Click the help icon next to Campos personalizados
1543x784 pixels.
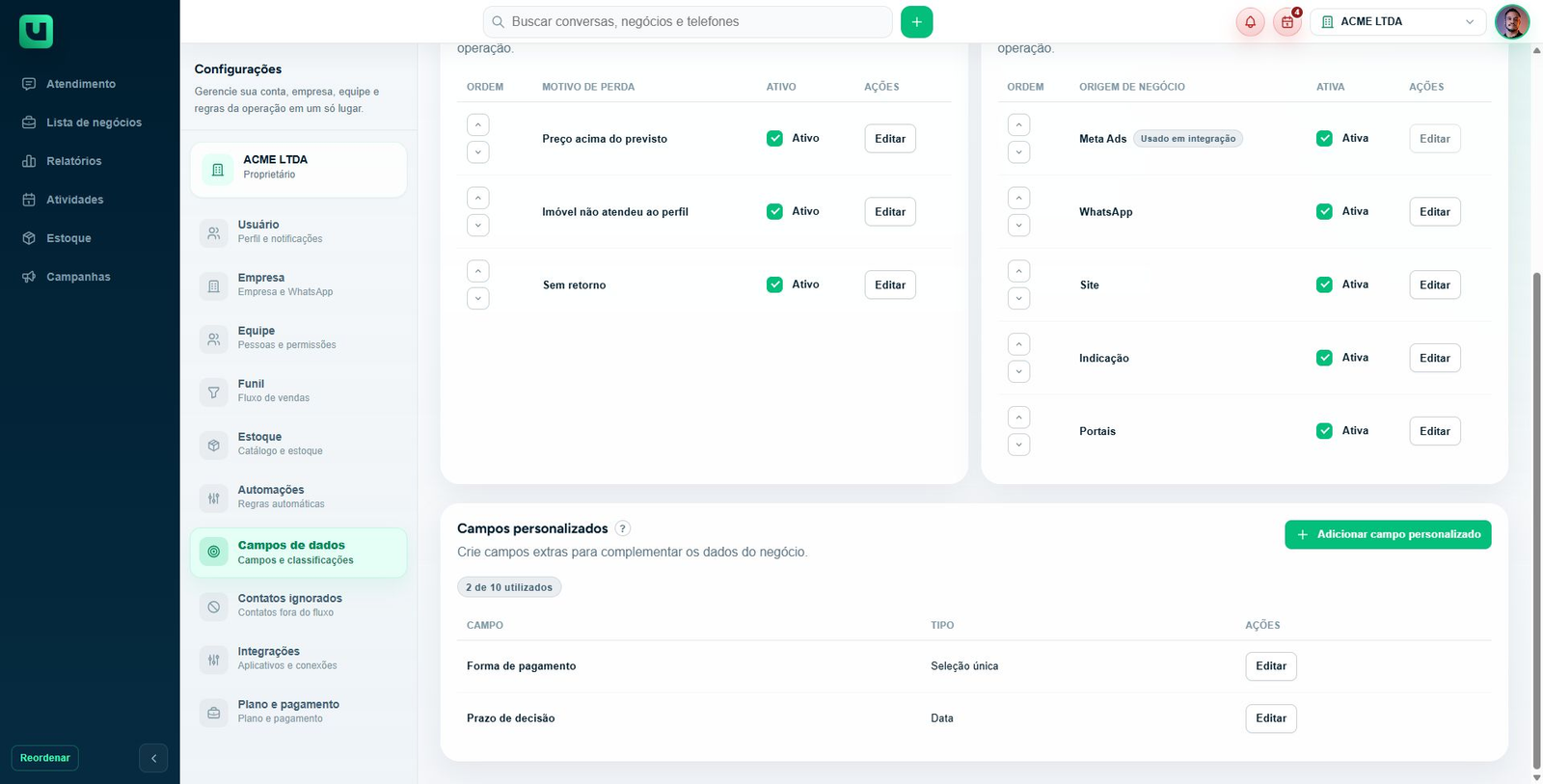point(623,528)
